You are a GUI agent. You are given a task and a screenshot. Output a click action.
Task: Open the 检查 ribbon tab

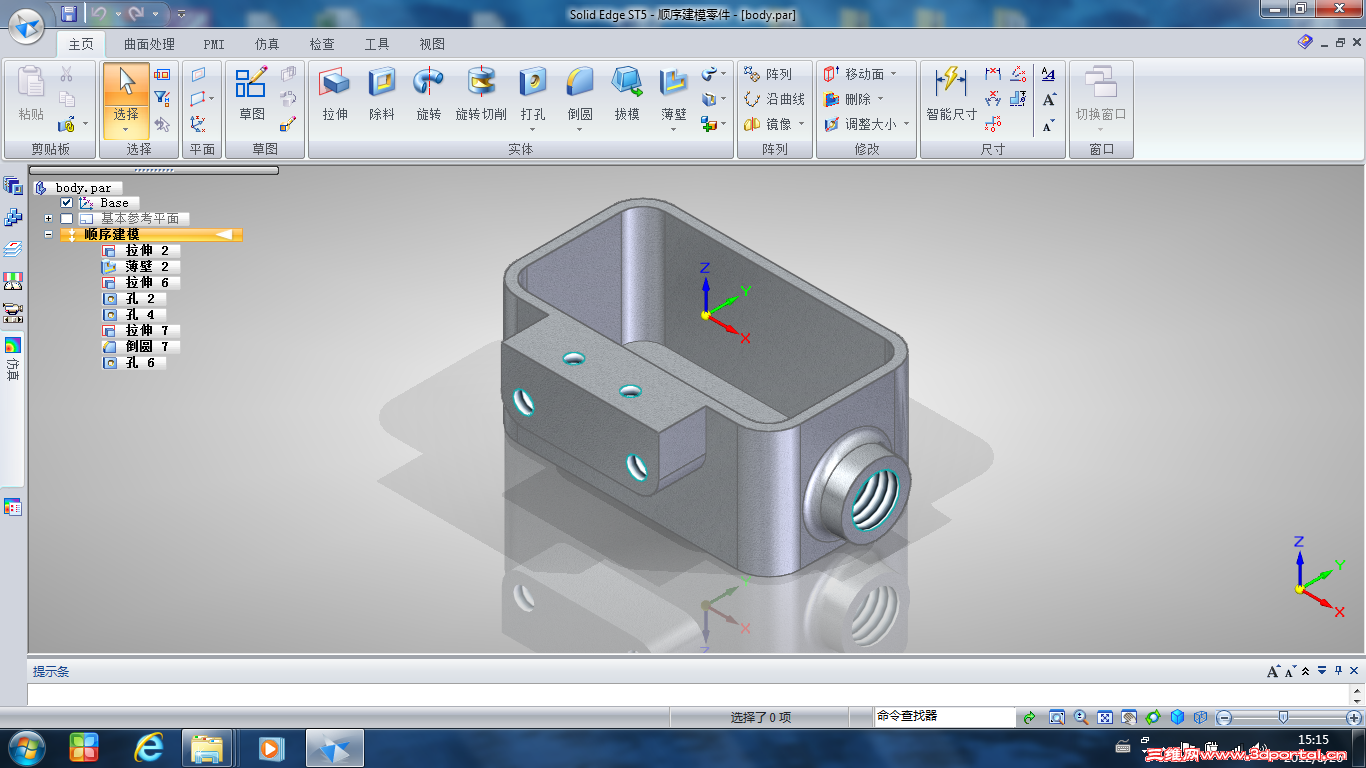322,44
